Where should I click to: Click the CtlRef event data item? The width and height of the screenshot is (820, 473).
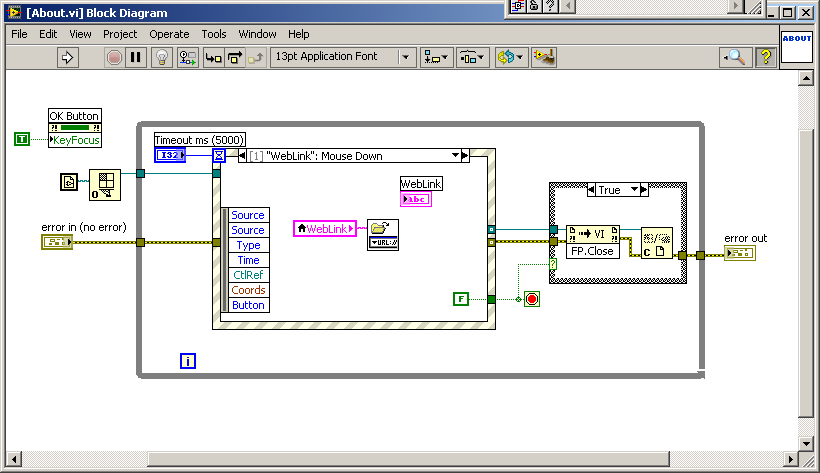(248, 275)
